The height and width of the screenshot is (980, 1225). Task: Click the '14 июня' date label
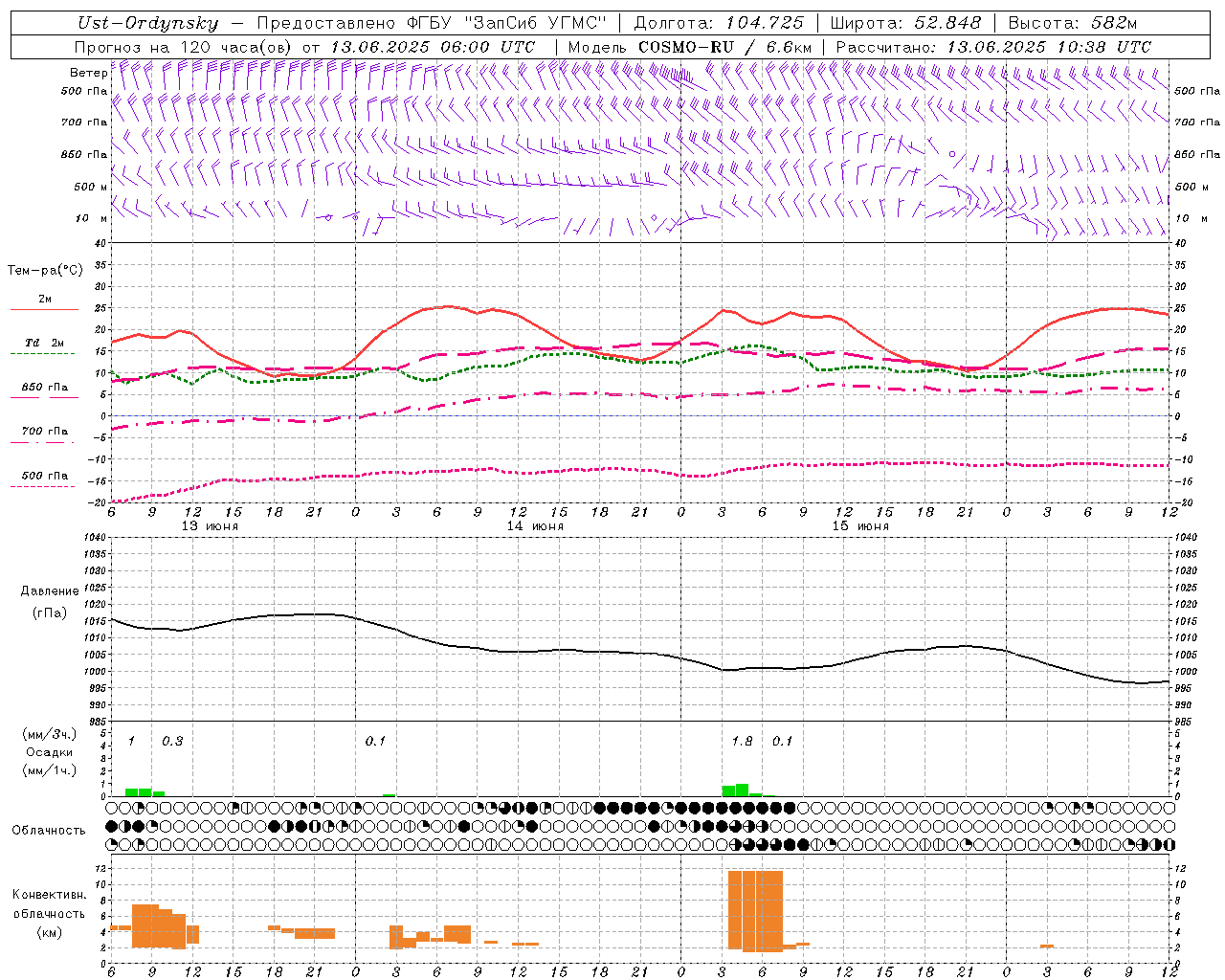pos(535,526)
